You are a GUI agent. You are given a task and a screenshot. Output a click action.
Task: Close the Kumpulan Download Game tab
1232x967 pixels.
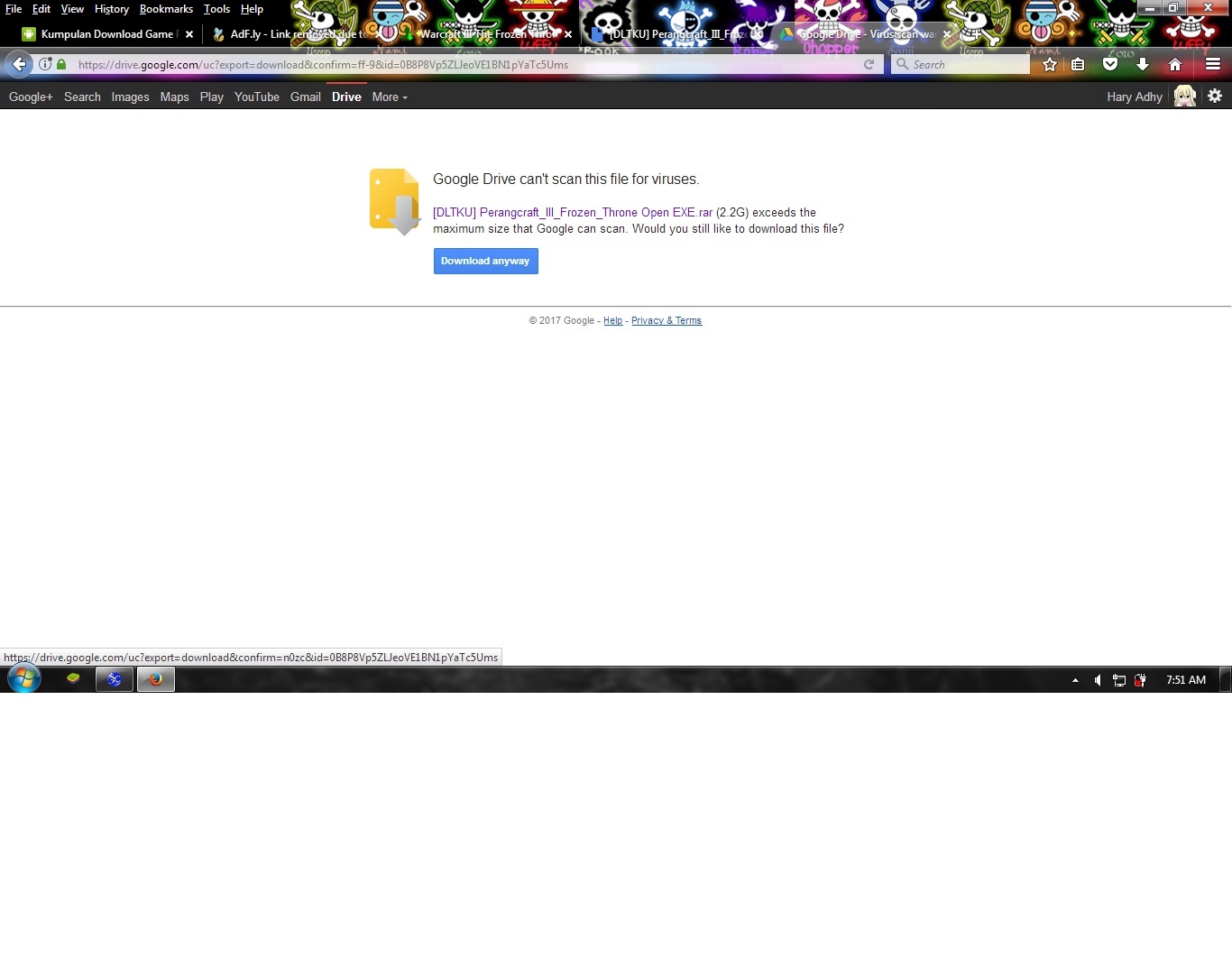point(189,34)
